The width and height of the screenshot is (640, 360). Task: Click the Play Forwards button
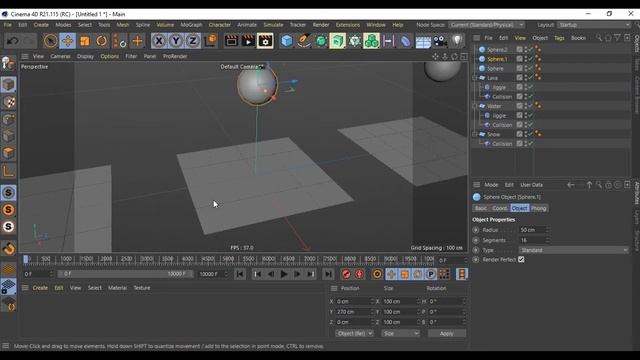(x=284, y=274)
